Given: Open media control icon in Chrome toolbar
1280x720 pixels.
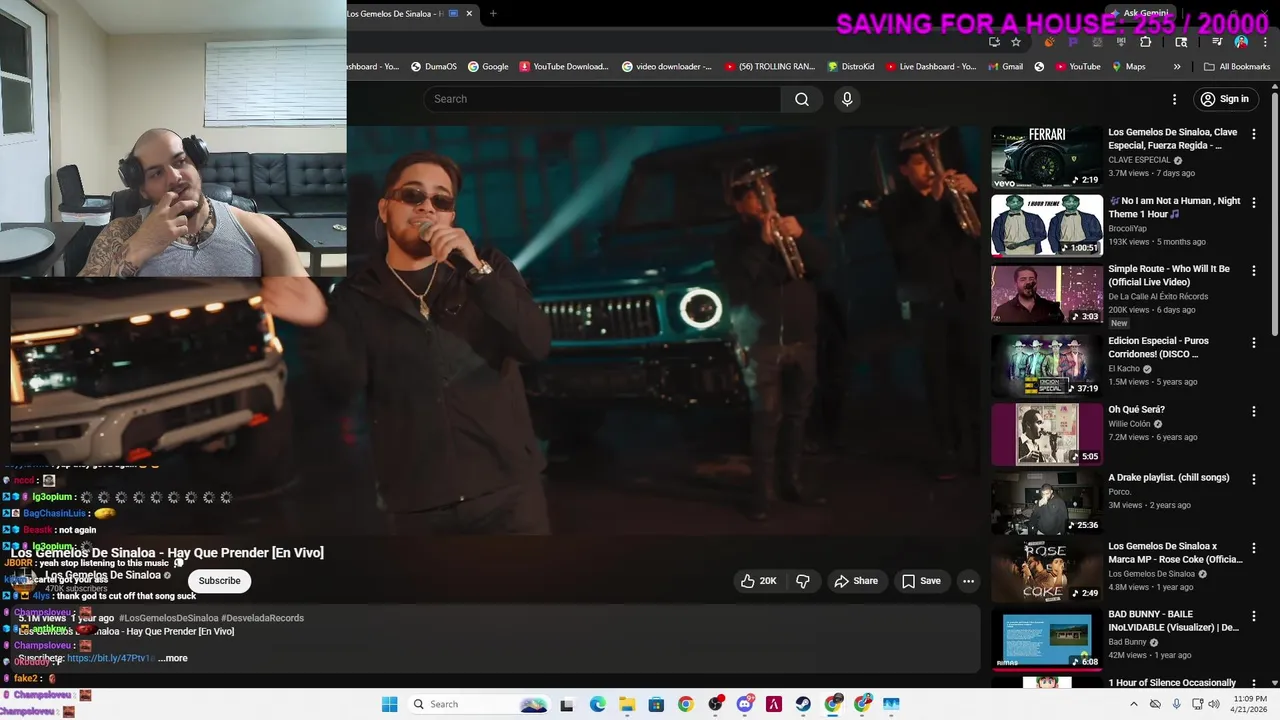Looking at the screenshot, I should pos(1217,42).
